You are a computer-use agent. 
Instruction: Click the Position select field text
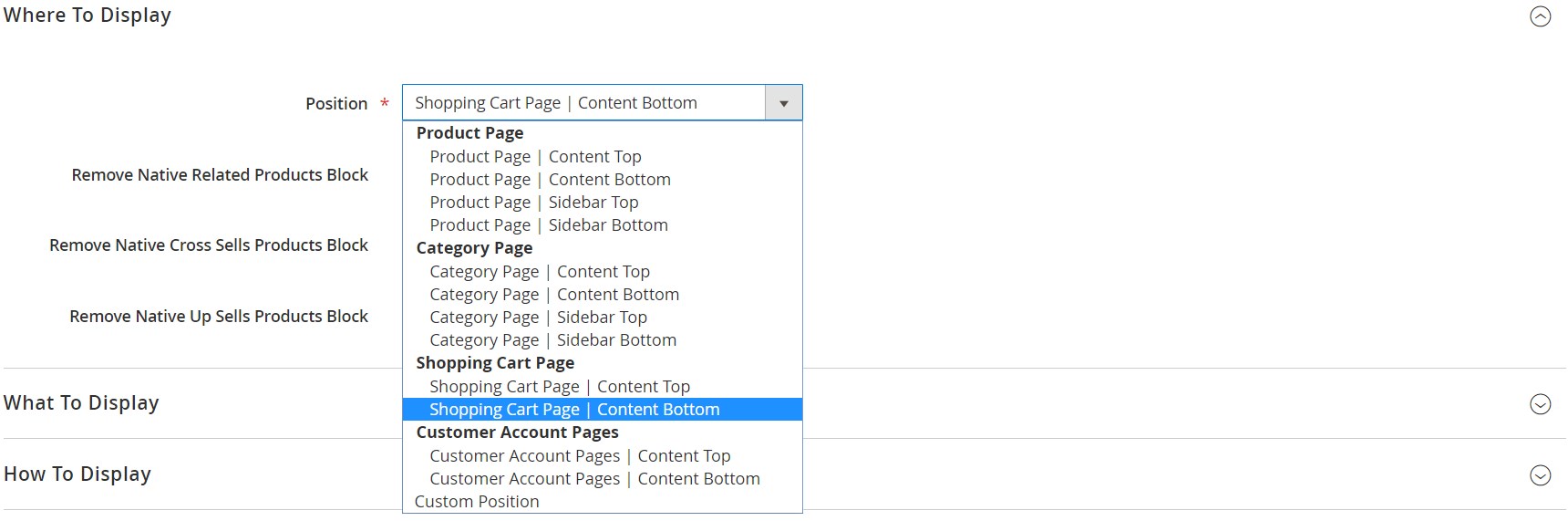556,103
